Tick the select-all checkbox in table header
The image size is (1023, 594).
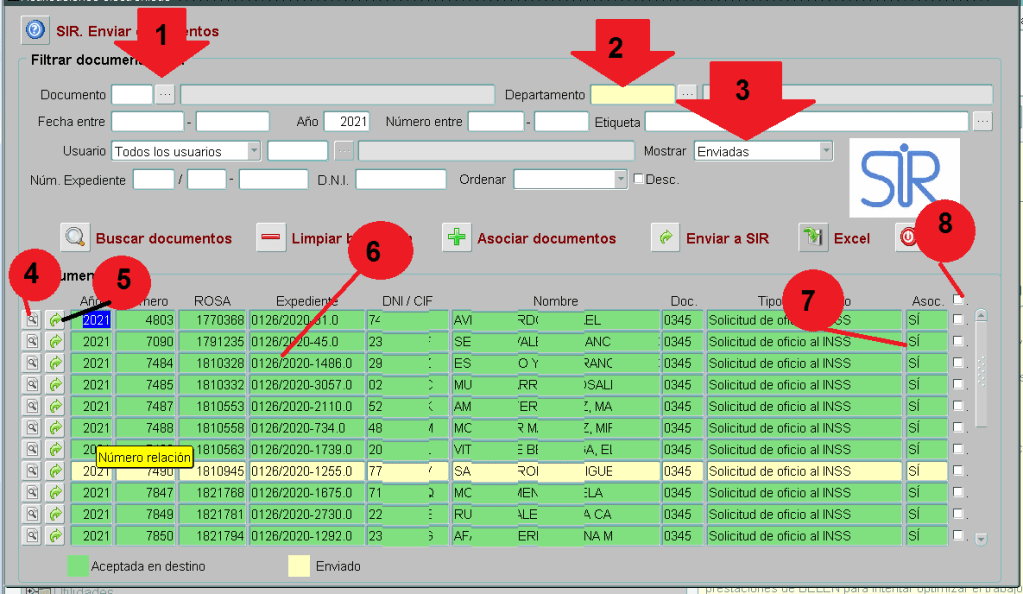[959, 299]
